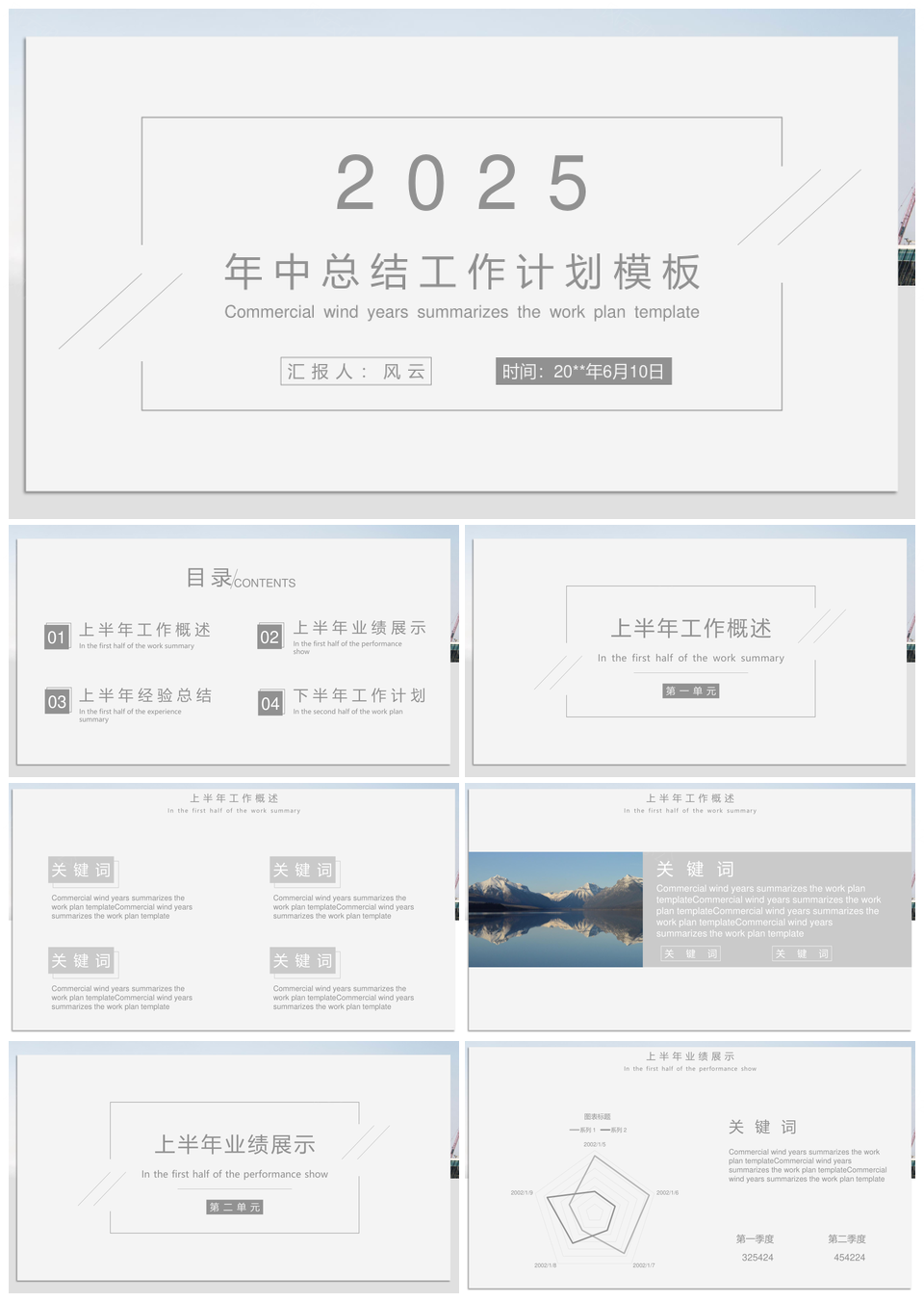924x1302 pixels.
Task: Click the subtitle 'Commercial wind years summarizes the work plan template'
Action: (x=462, y=312)
